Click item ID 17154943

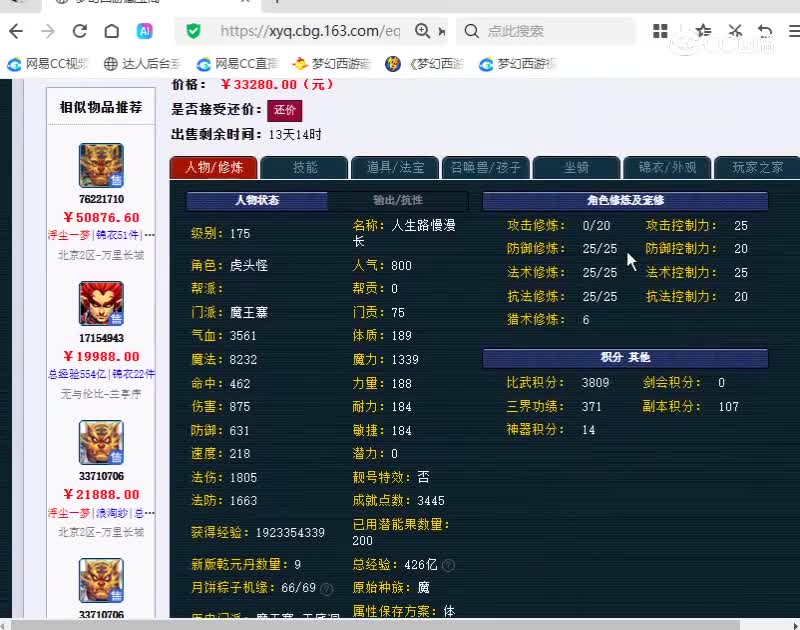[101, 338]
